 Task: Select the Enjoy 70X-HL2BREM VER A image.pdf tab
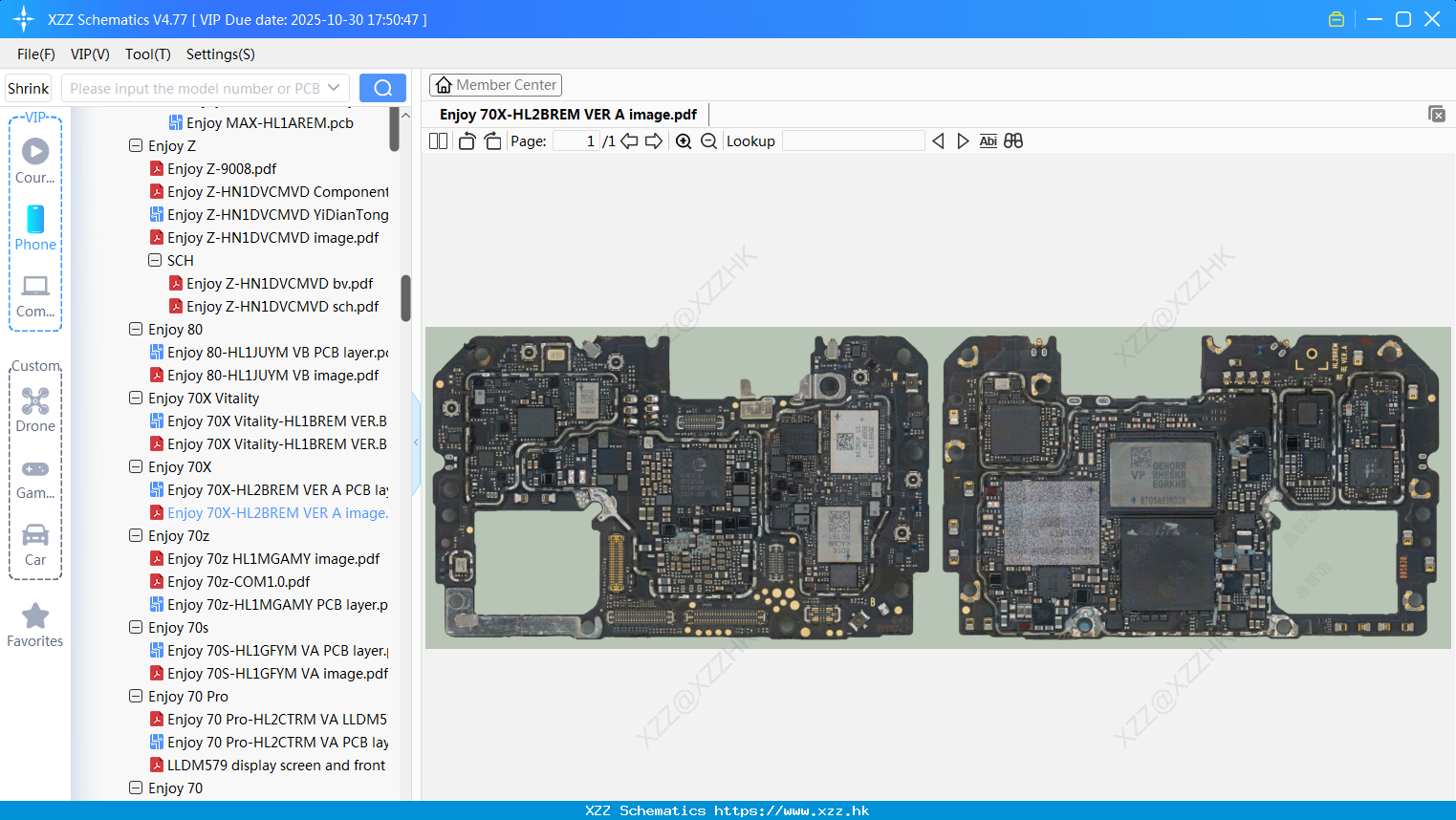click(x=568, y=114)
